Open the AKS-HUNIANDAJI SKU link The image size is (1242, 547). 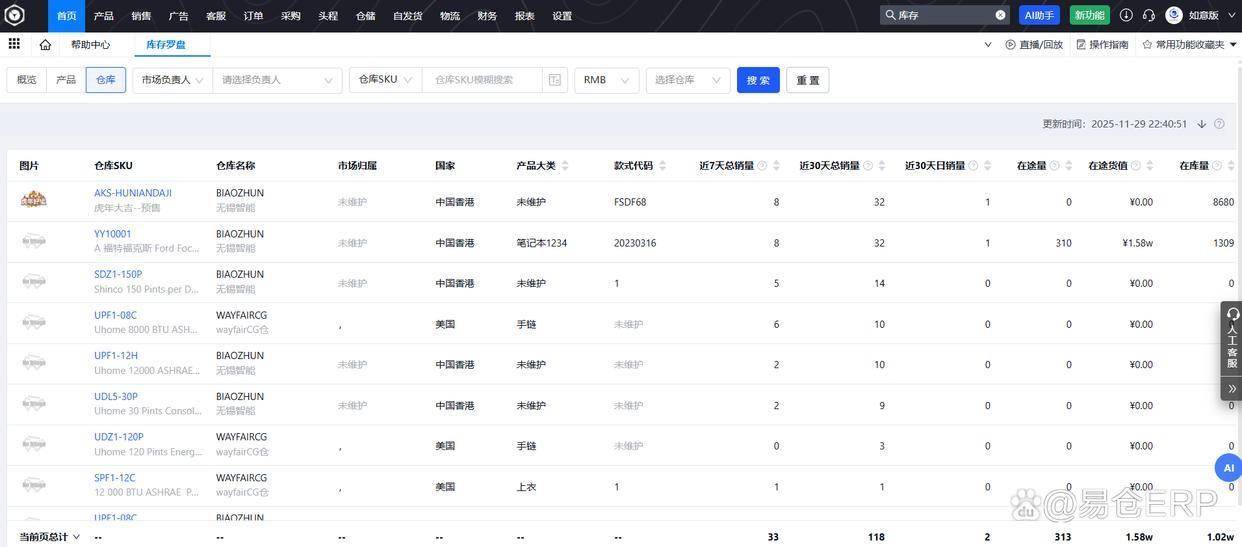pos(133,193)
